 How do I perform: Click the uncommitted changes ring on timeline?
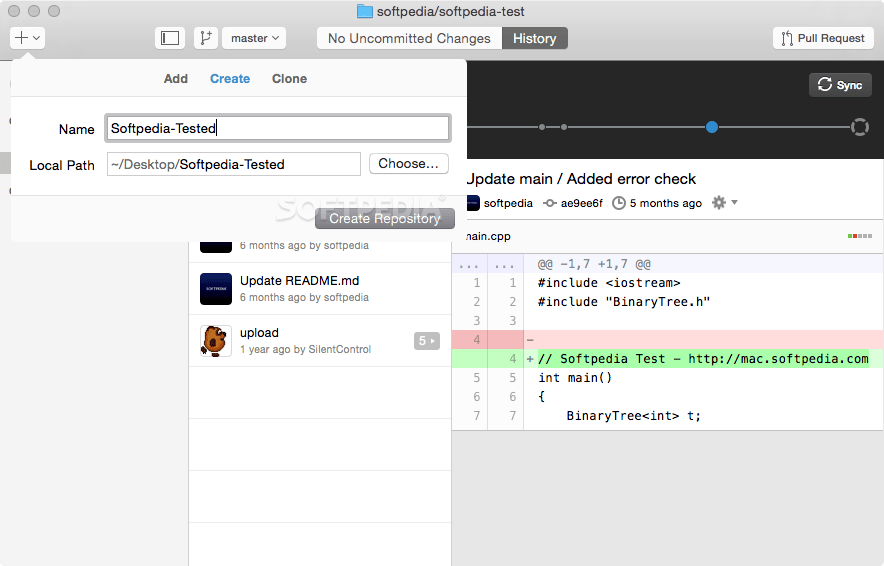click(x=860, y=127)
